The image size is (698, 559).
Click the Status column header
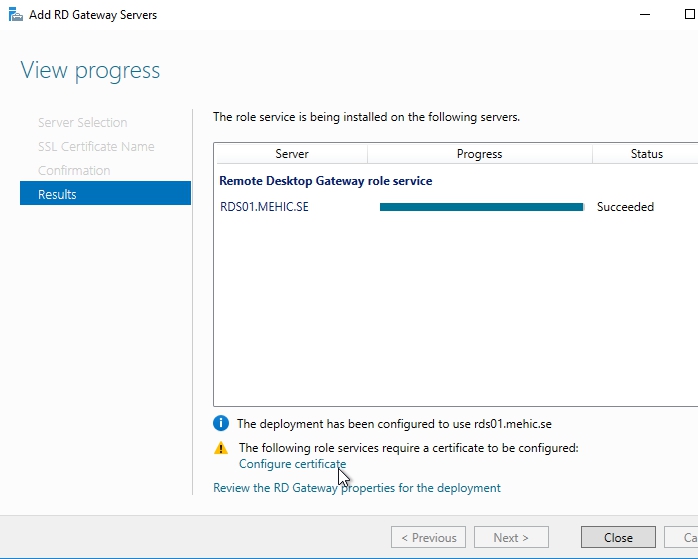646,154
